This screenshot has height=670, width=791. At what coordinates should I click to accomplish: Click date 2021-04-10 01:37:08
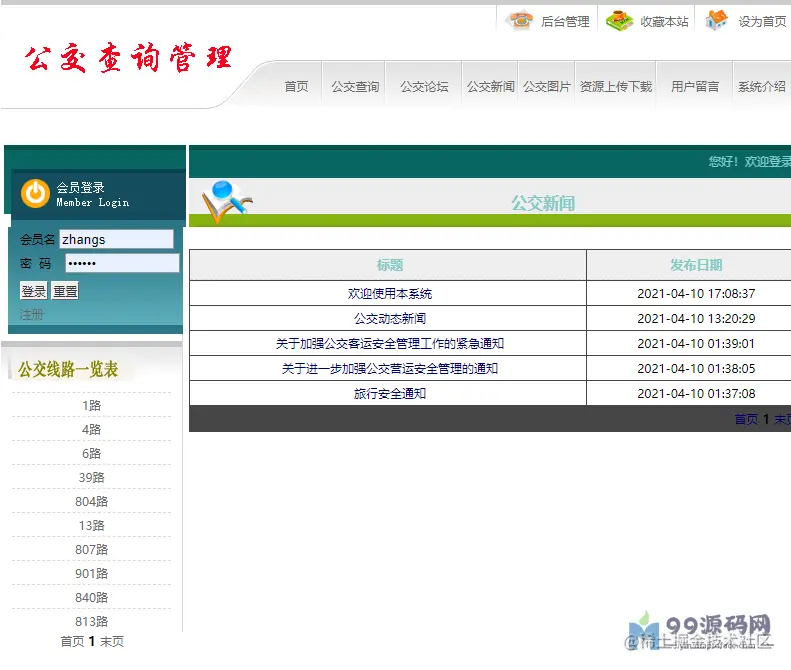tap(696, 394)
